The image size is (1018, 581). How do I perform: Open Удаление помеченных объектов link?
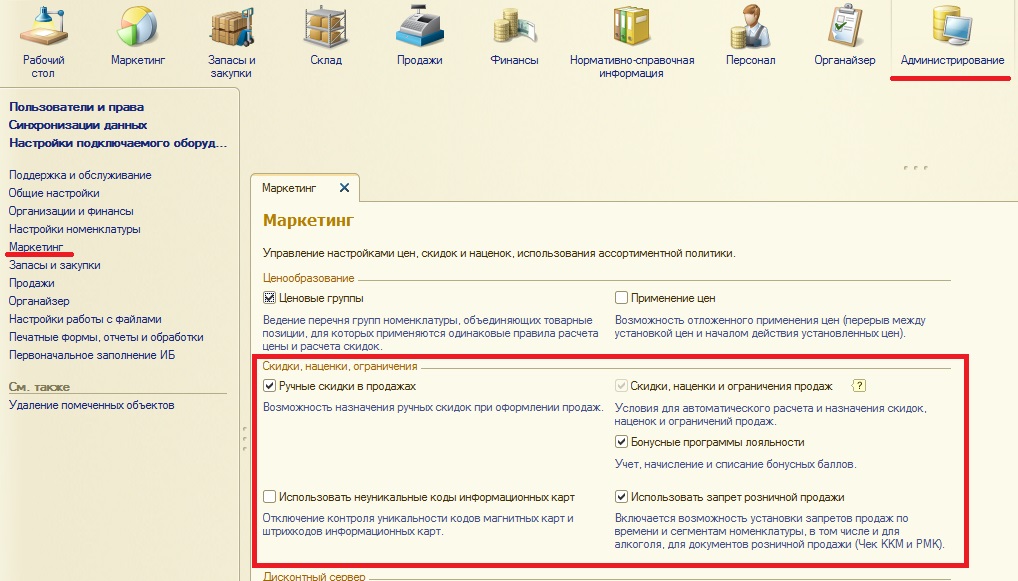pos(91,405)
